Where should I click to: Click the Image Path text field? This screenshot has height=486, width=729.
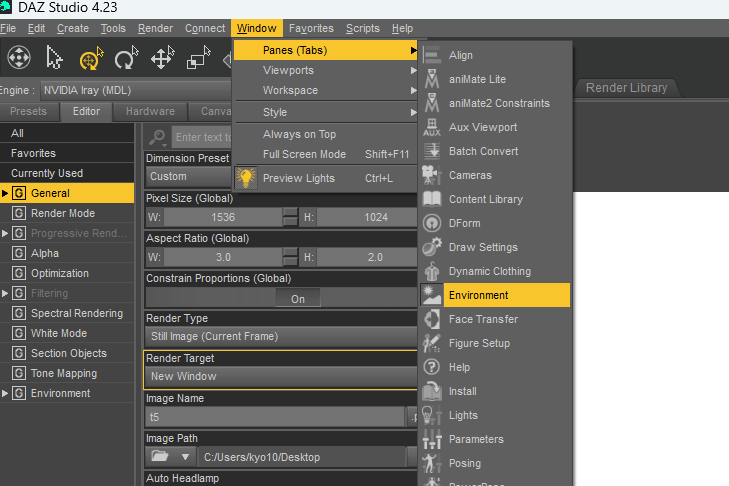tap(302, 457)
